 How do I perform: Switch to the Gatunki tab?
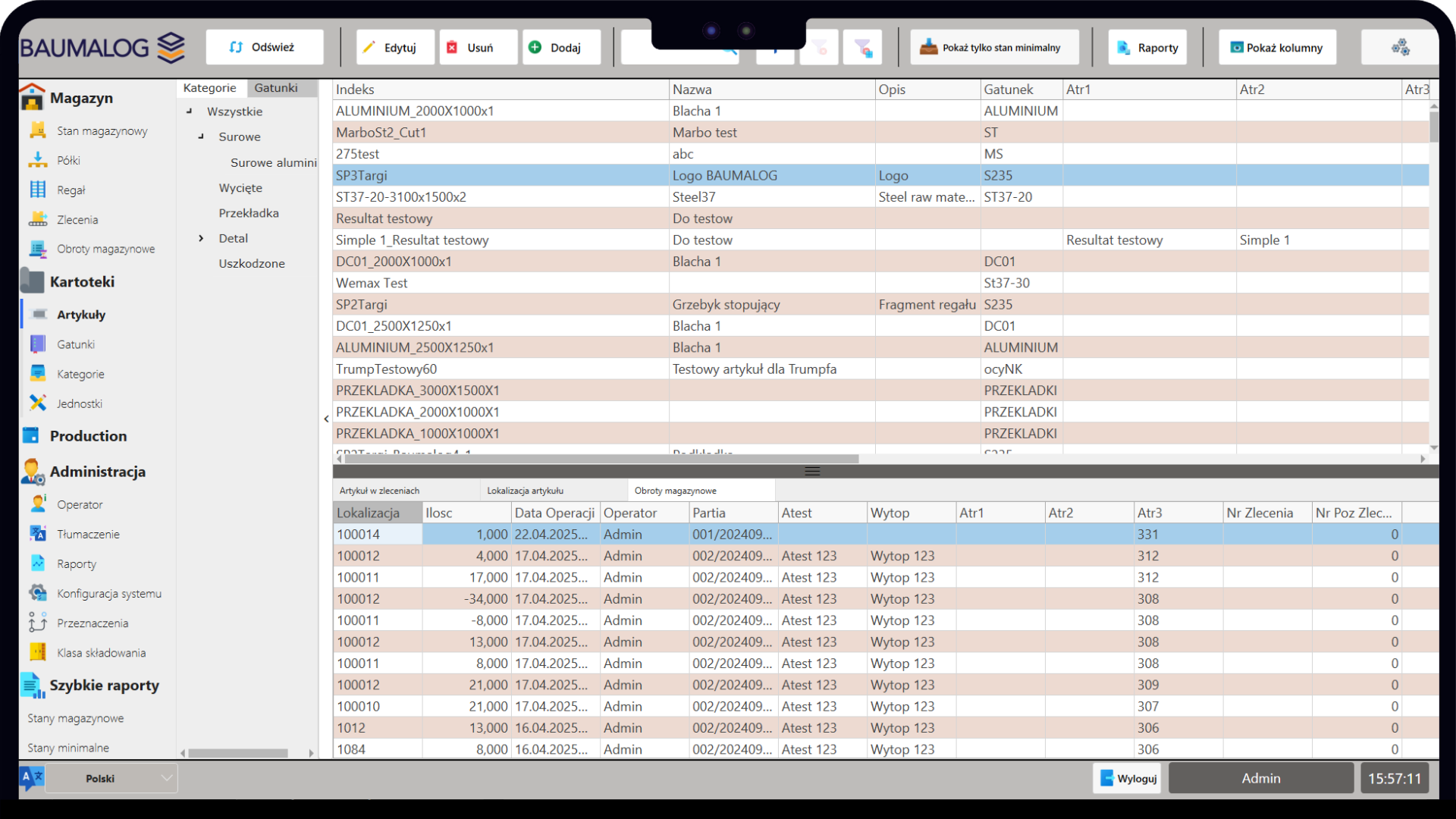(275, 88)
